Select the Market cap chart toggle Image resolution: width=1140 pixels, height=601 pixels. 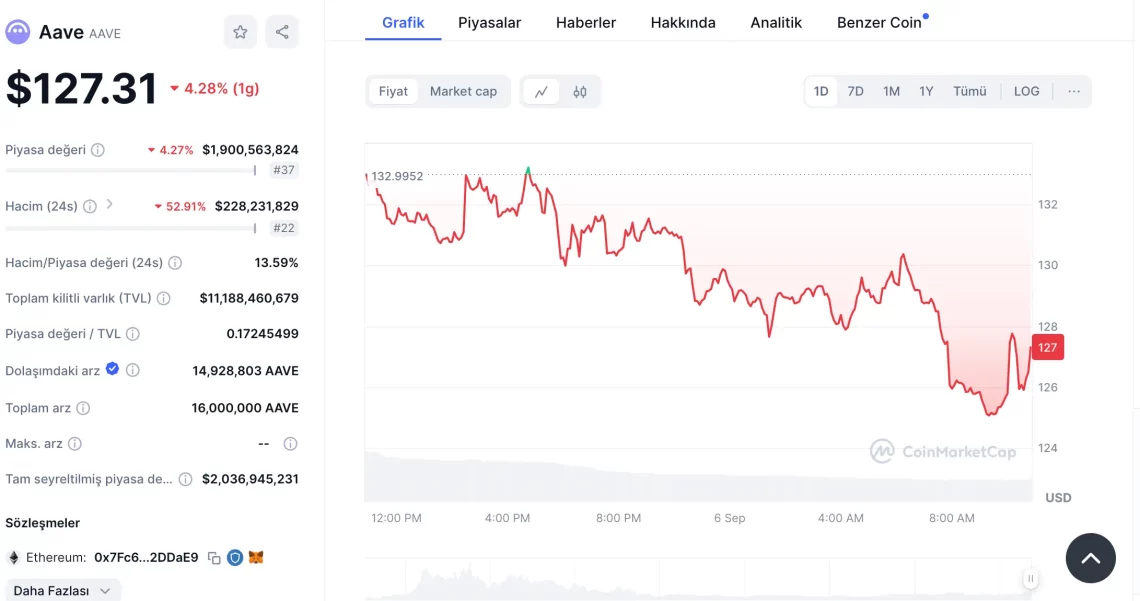pyautogui.click(x=463, y=91)
